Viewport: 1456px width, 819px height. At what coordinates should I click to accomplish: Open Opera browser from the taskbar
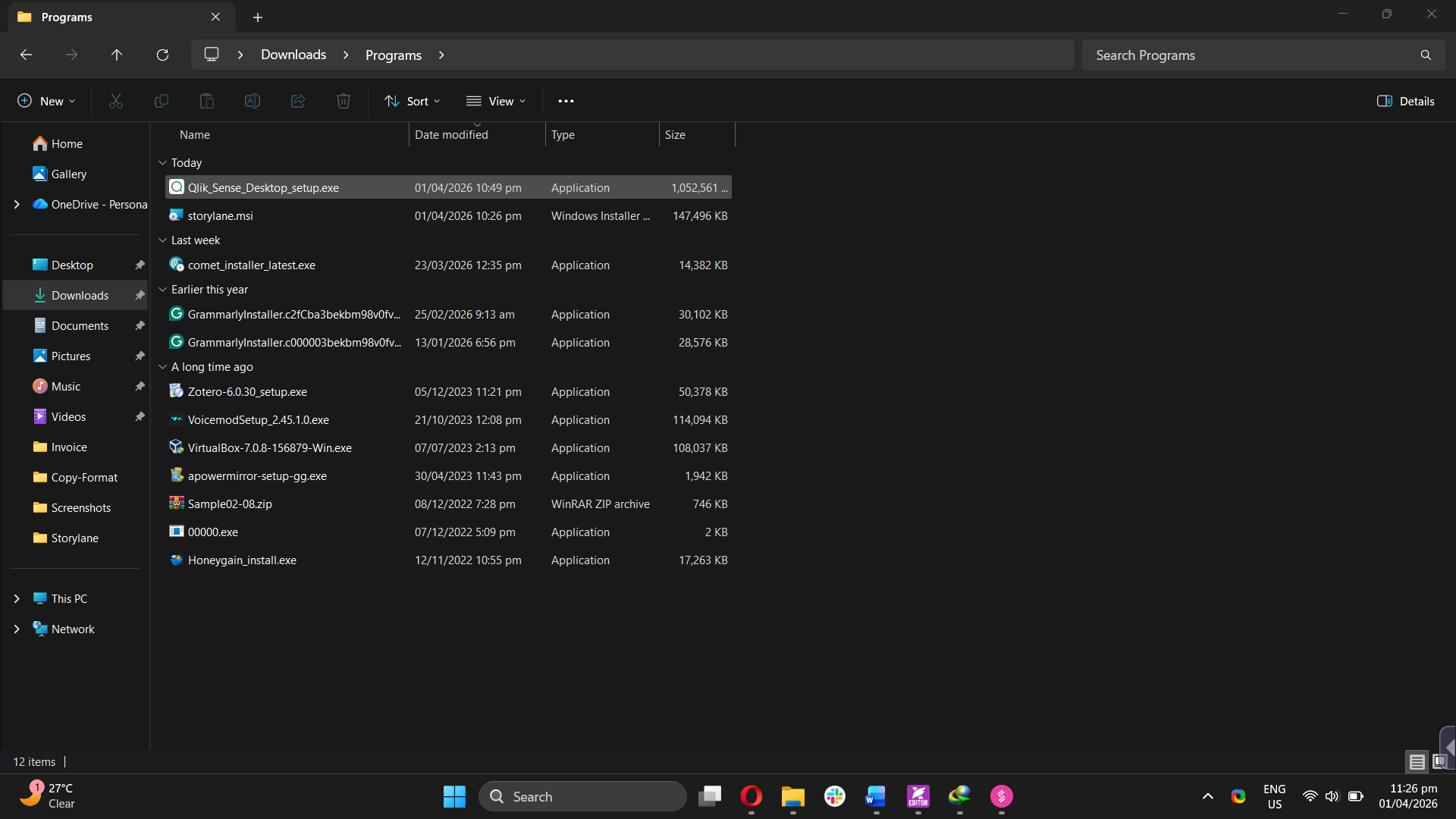pyautogui.click(x=751, y=796)
